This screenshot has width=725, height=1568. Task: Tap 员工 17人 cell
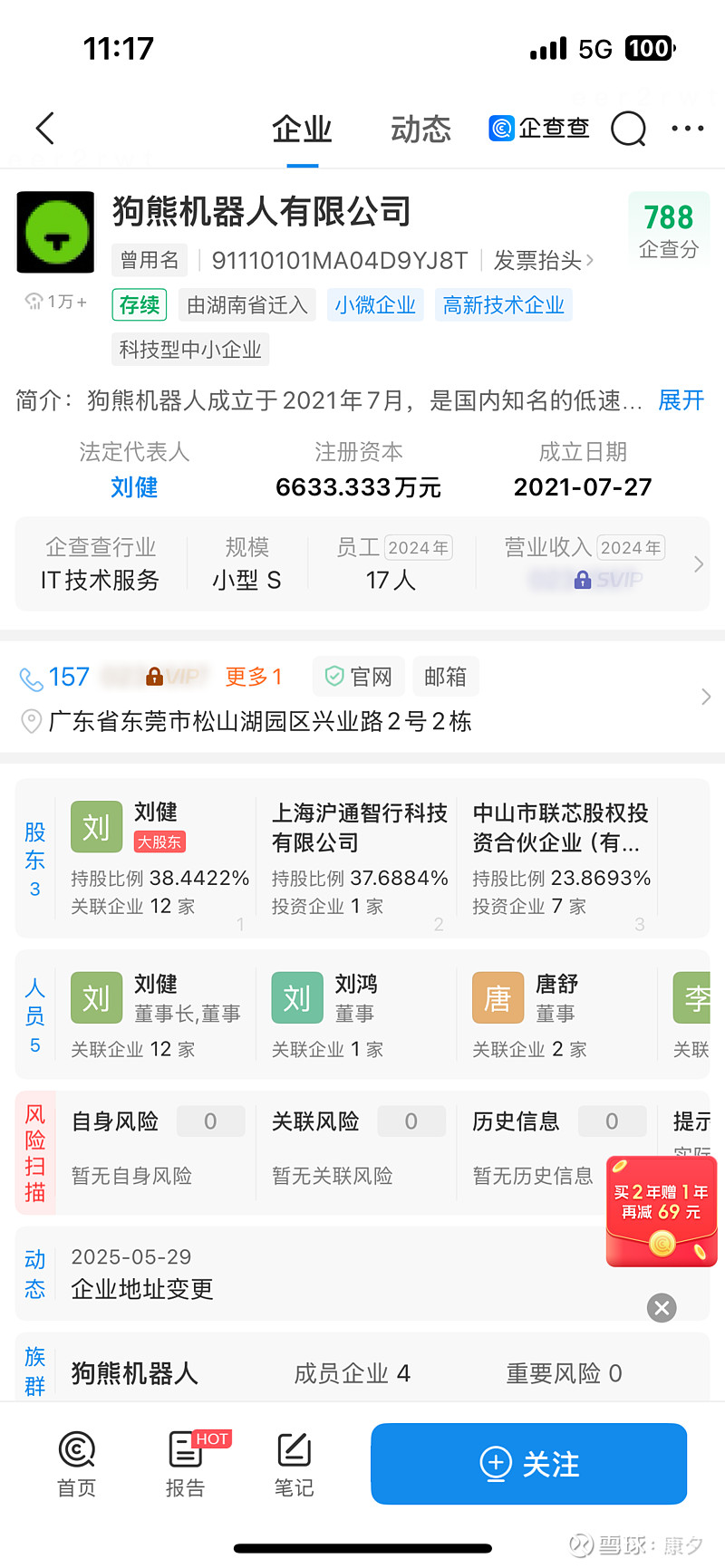pyautogui.click(x=391, y=563)
